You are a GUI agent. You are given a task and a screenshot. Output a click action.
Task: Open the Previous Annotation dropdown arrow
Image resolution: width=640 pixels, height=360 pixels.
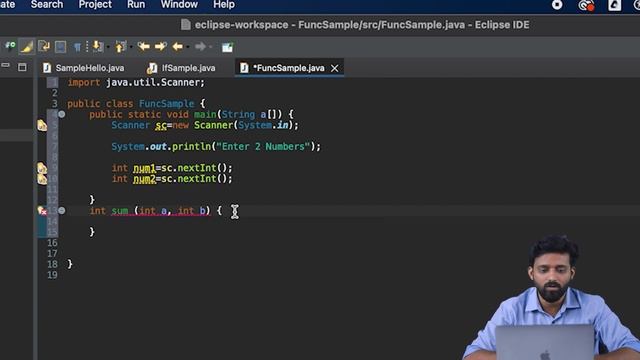coord(131,47)
